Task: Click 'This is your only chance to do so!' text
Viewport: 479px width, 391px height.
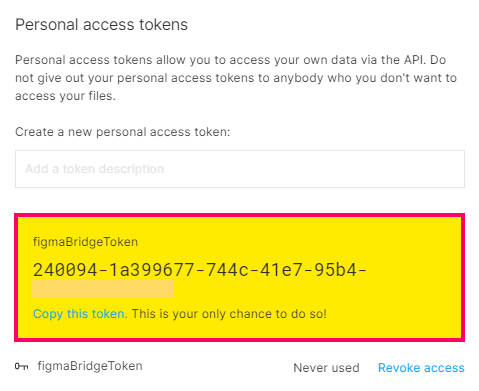Action: 229,314
